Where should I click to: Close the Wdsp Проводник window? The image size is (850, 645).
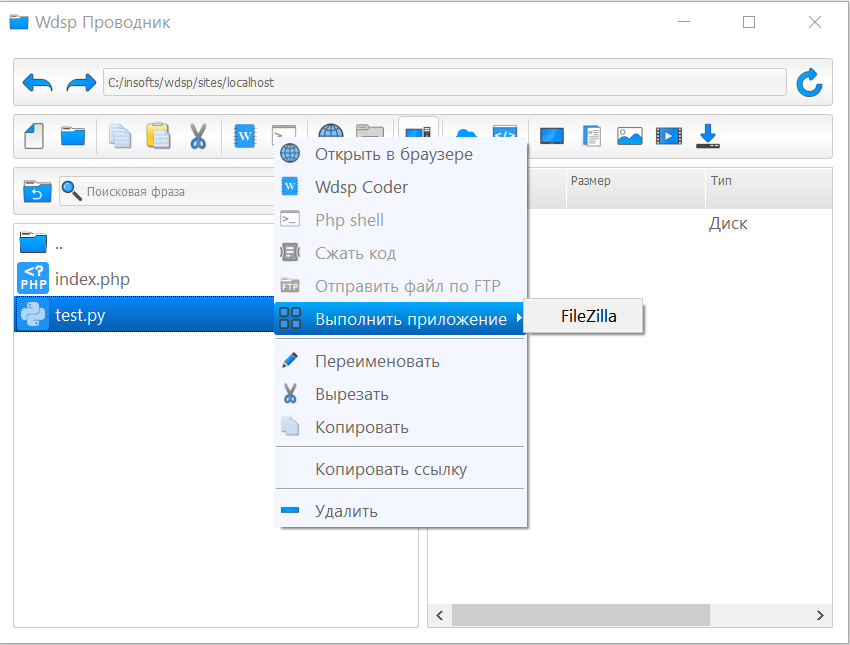point(815,22)
